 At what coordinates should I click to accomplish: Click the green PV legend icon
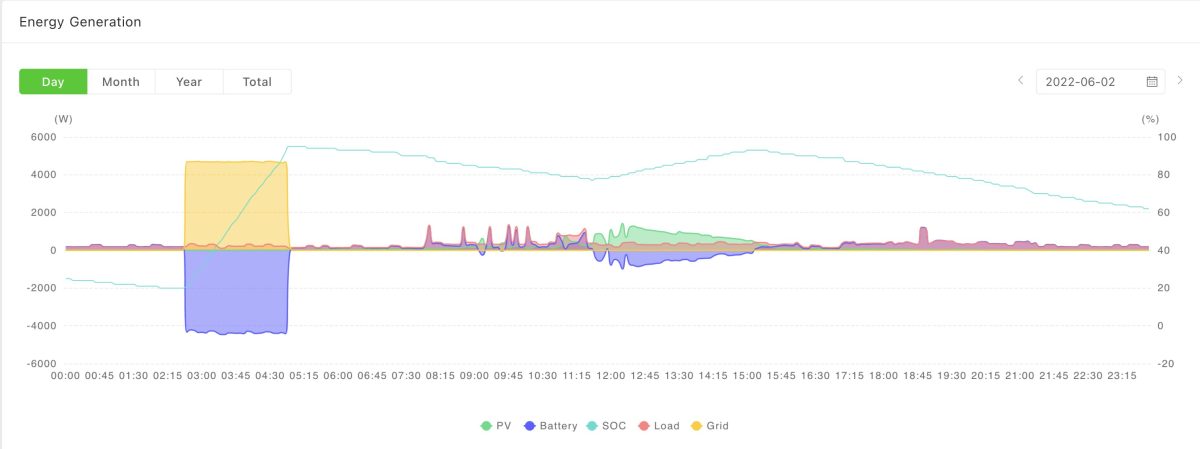click(486, 426)
